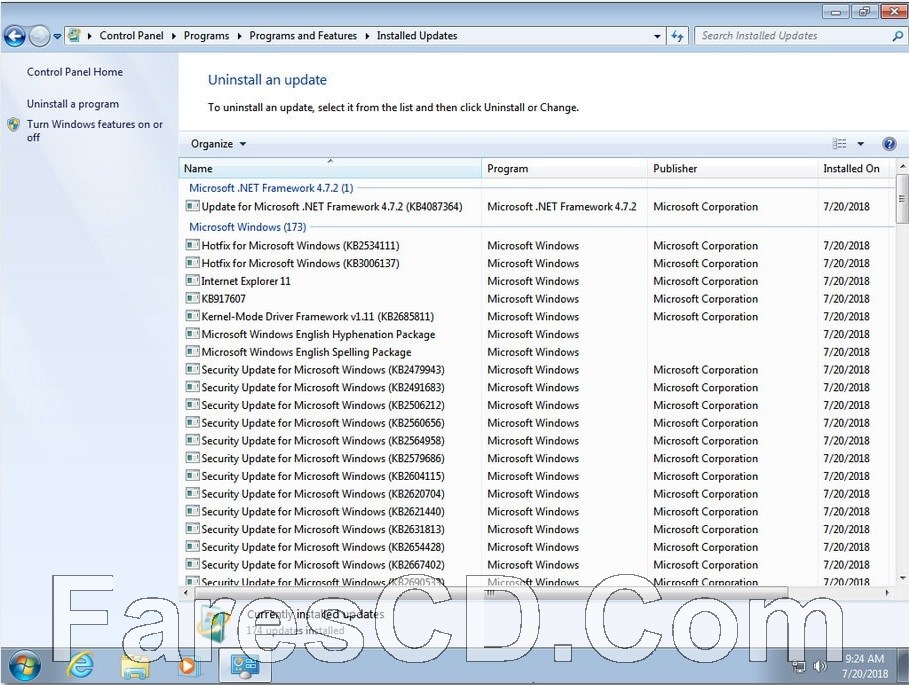Expand arrow after Programs and Features breadcrumb

tap(367, 36)
